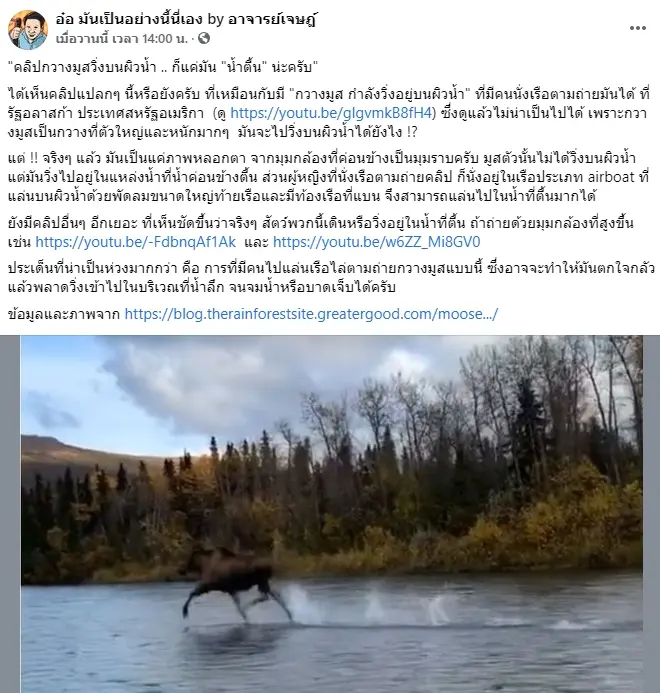Click the page's cartoon profile avatar
Screen dimensions: 660x693
(28, 30)
